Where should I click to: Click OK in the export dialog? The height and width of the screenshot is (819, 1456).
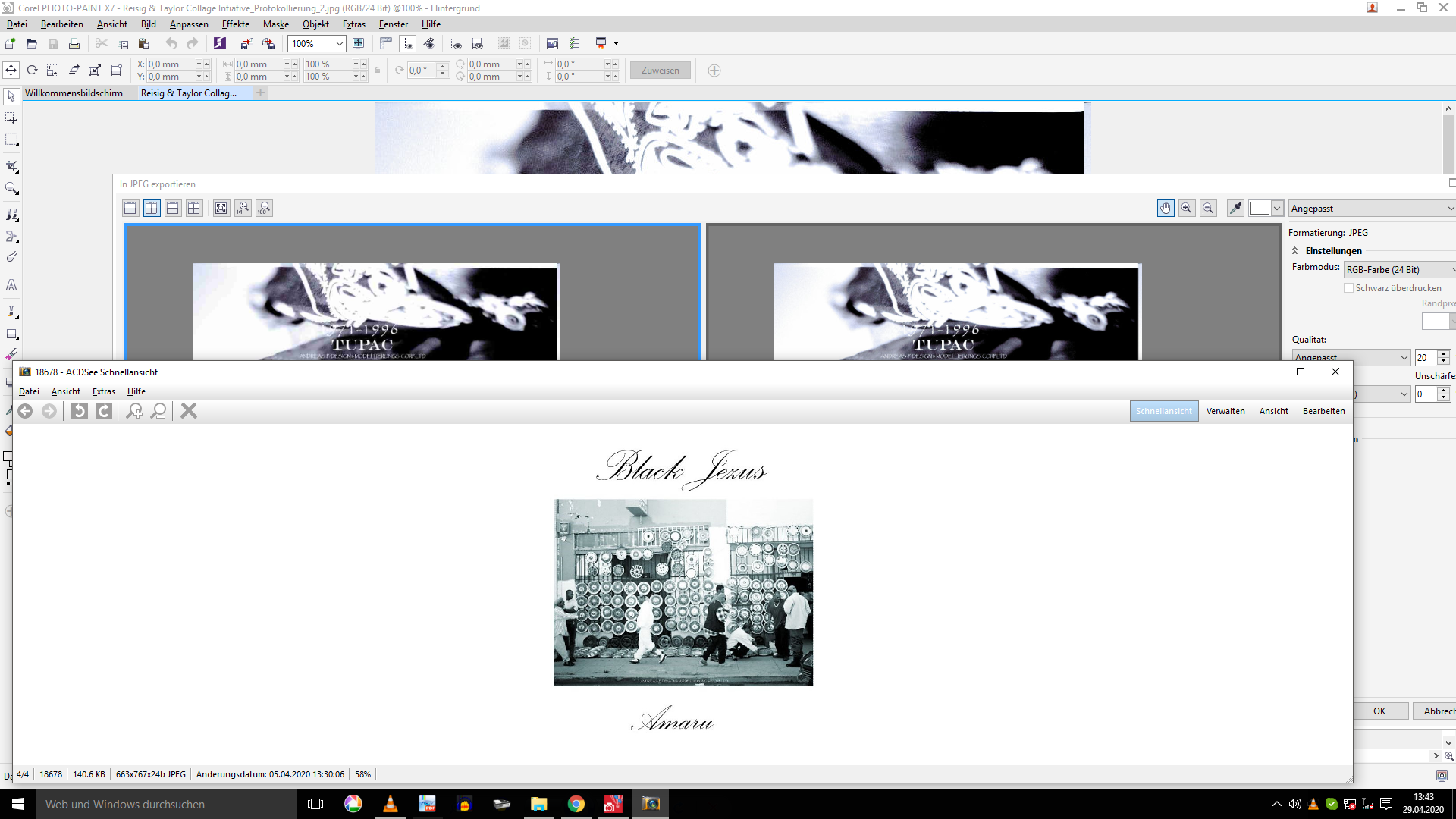(1379, 711)
